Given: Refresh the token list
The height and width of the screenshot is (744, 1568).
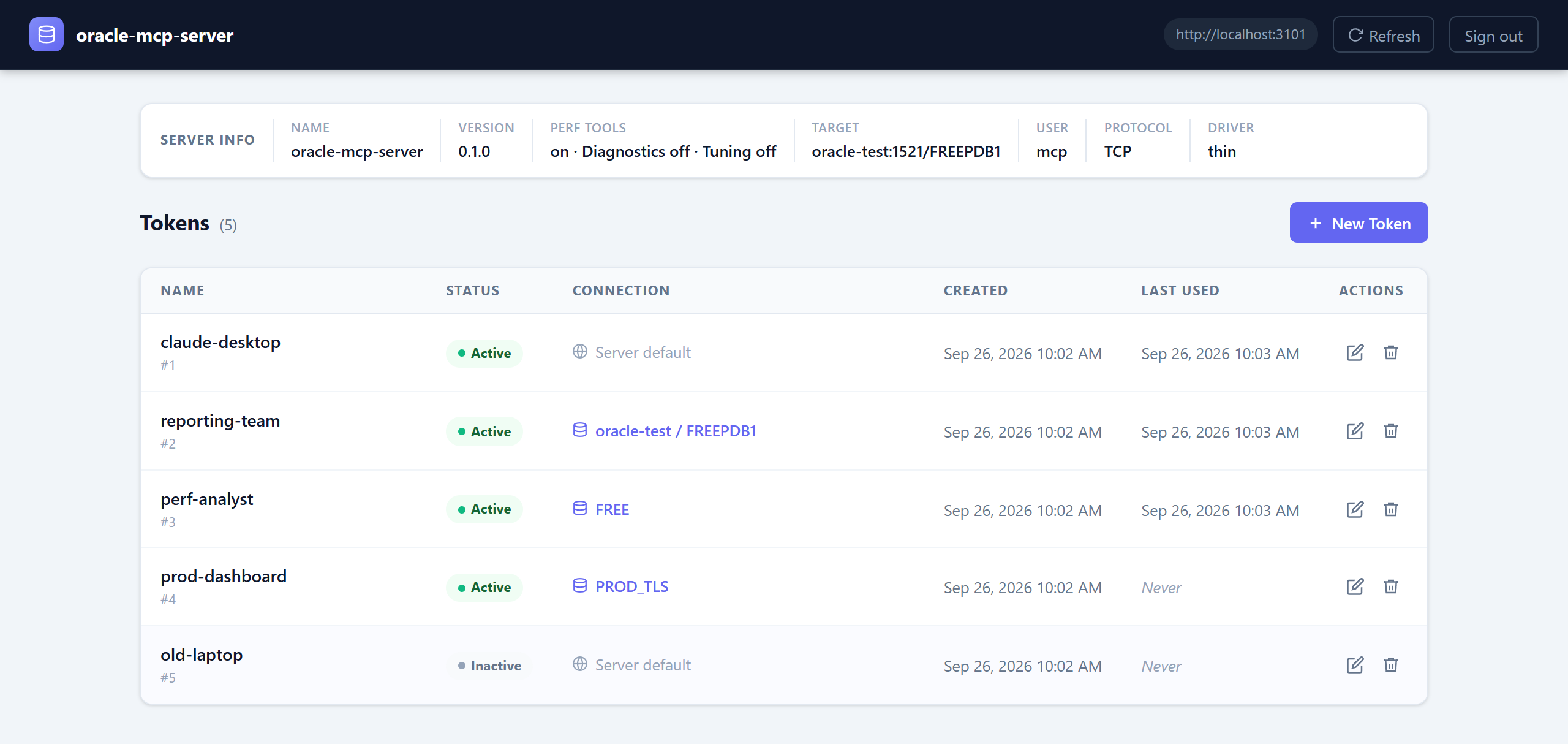Looking at the screenshot, I should tap(1384, 35).
